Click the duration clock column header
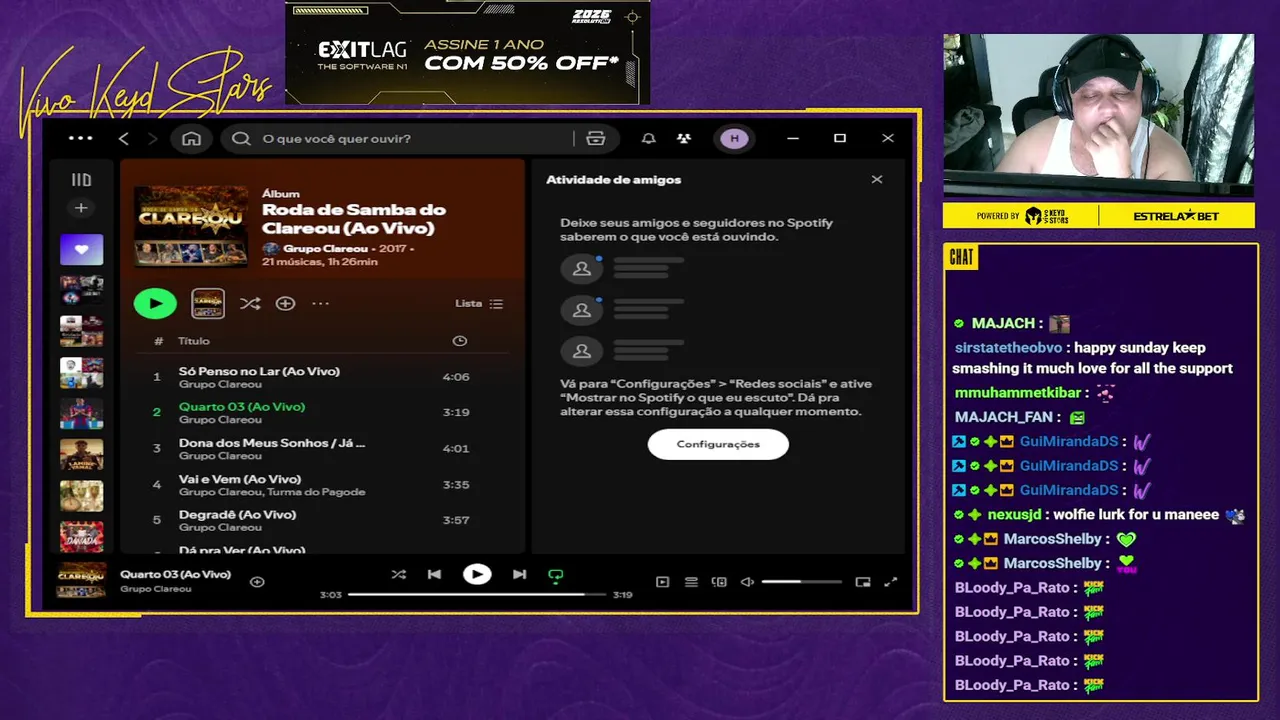This screenshot has height=720, width=1280. click(460, 341)
